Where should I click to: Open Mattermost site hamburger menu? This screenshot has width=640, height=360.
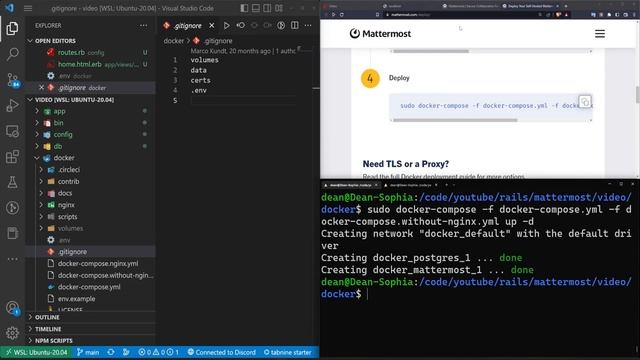pos(600,33)
